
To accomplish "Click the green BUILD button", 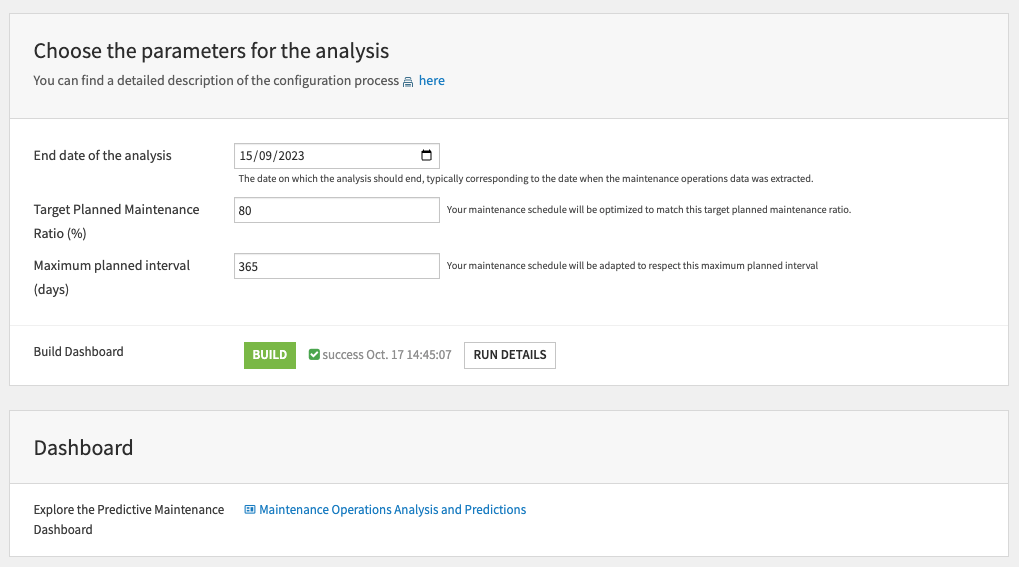I will pyautogui.click(x=270, y=355).
